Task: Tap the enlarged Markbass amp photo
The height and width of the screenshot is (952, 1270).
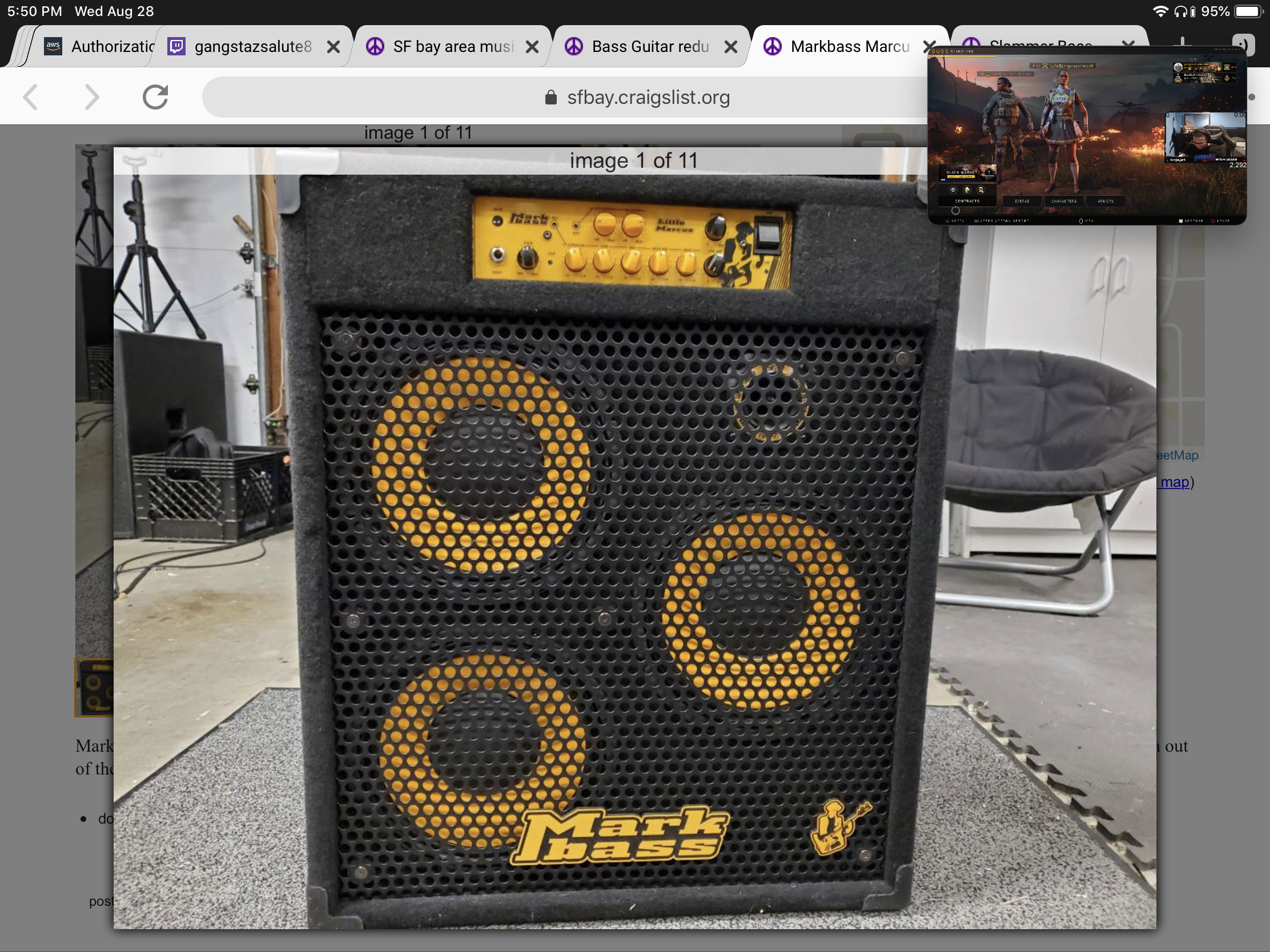Action: click(x=634, y=538)
